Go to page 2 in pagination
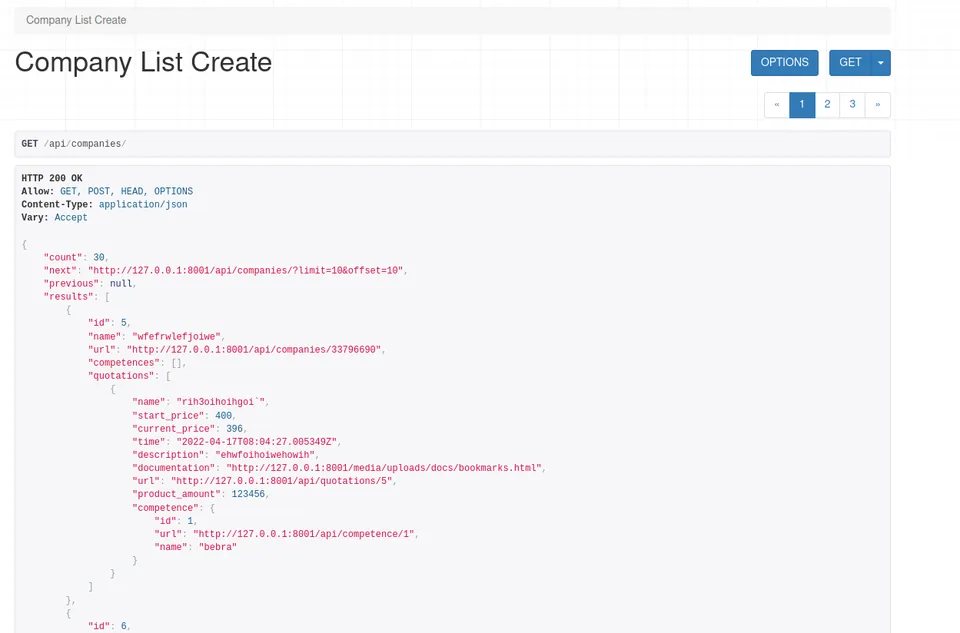960x633 pixels. tap(827, 105)
